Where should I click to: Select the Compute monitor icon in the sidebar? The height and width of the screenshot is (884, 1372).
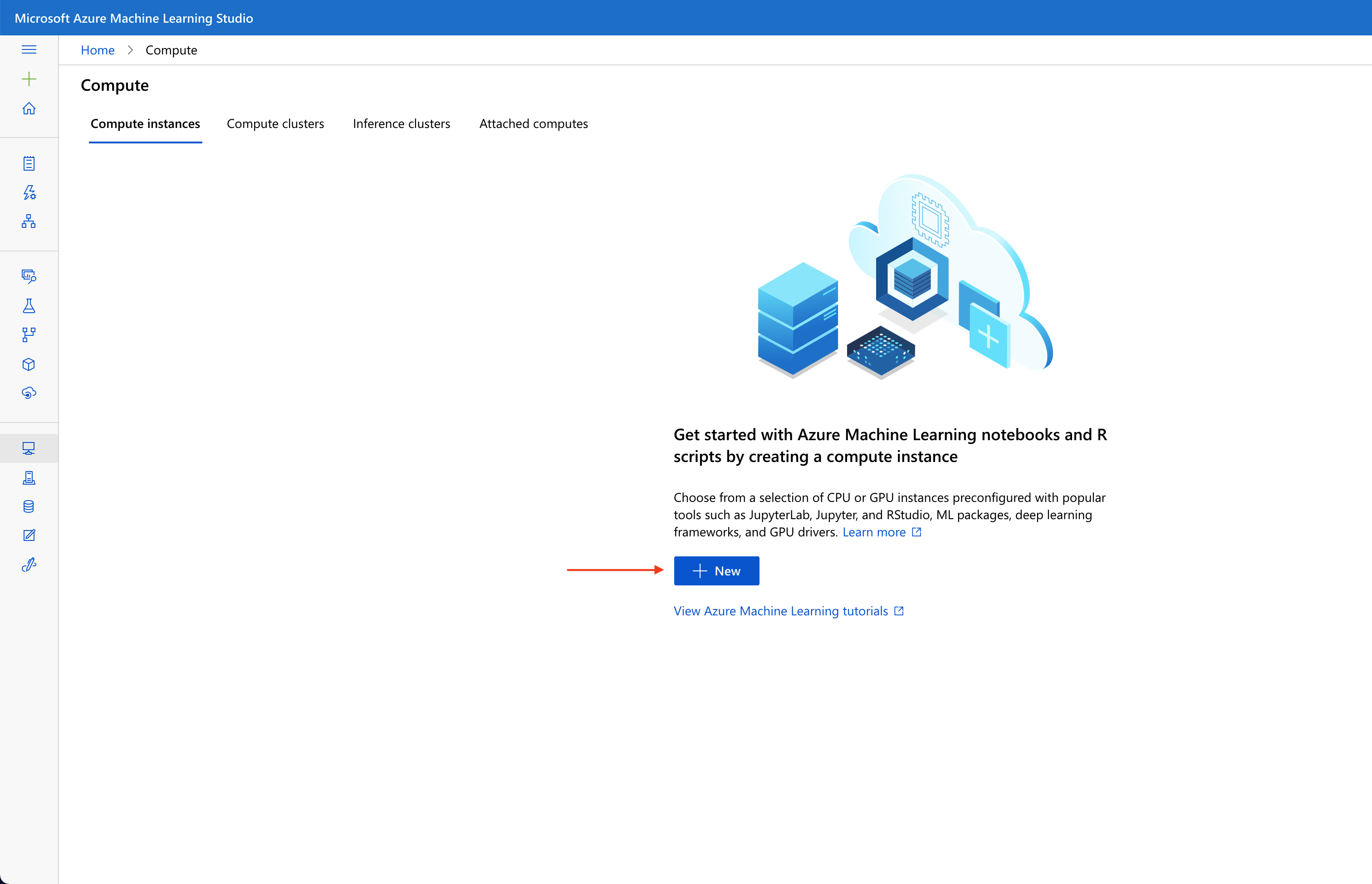(x=29, y=448)
